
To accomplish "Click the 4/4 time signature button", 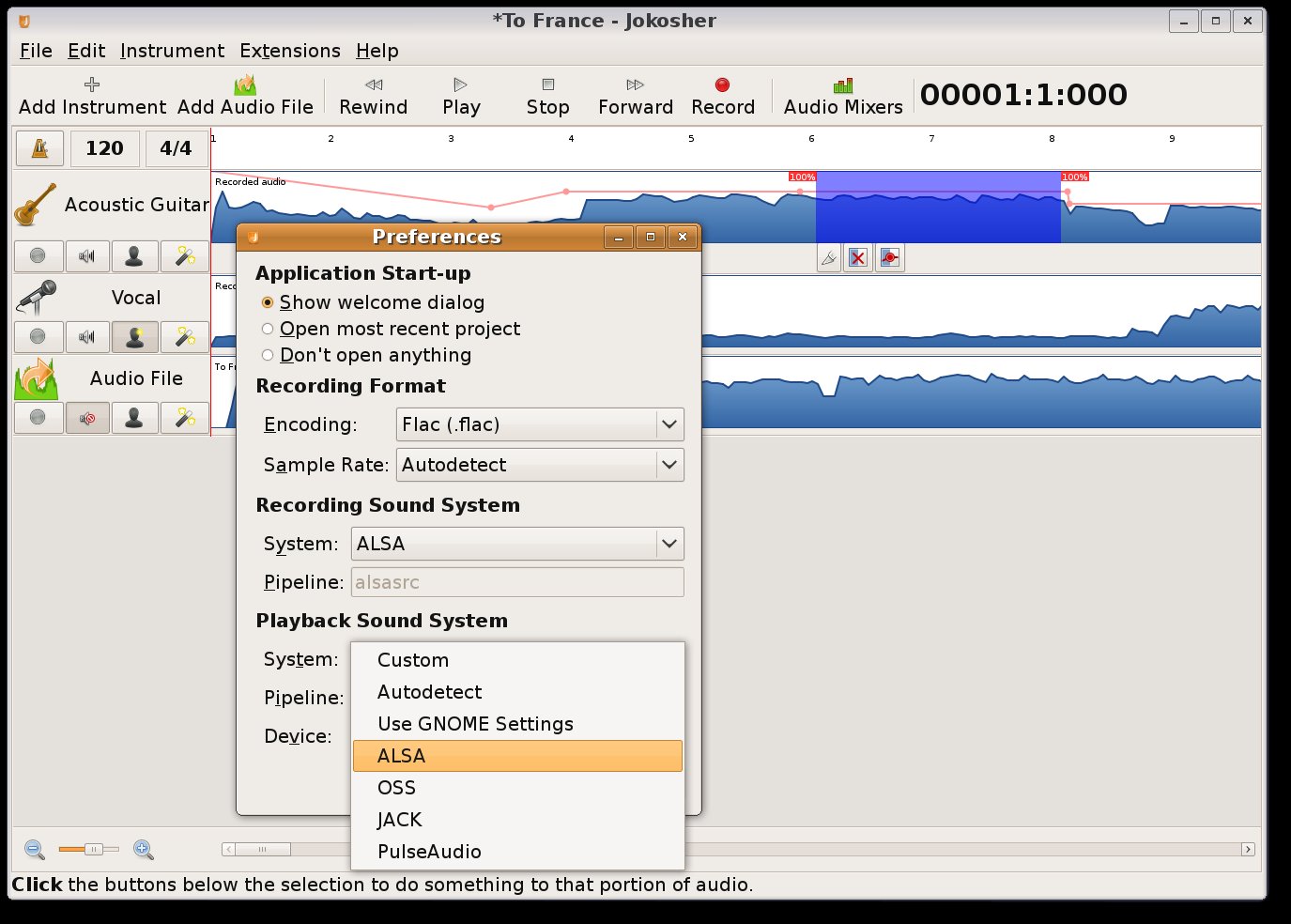I will point(176,148).
